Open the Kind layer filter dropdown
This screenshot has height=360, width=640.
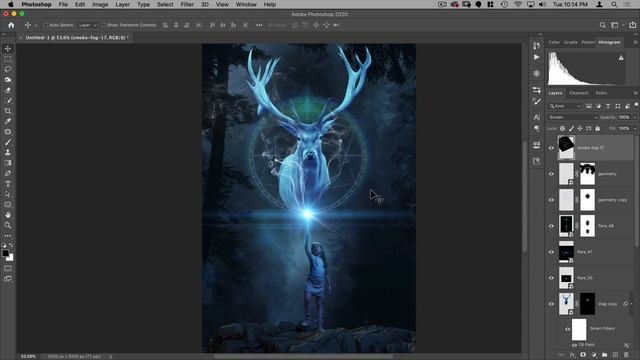565,106
